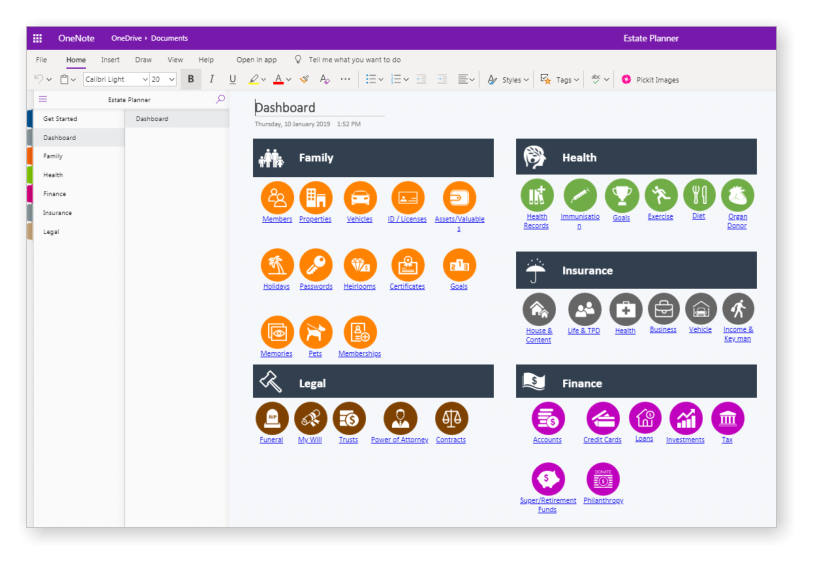Toggle Italic formatting
The height and width of the screenshot is (564, 813).
[x=212, y=79]
